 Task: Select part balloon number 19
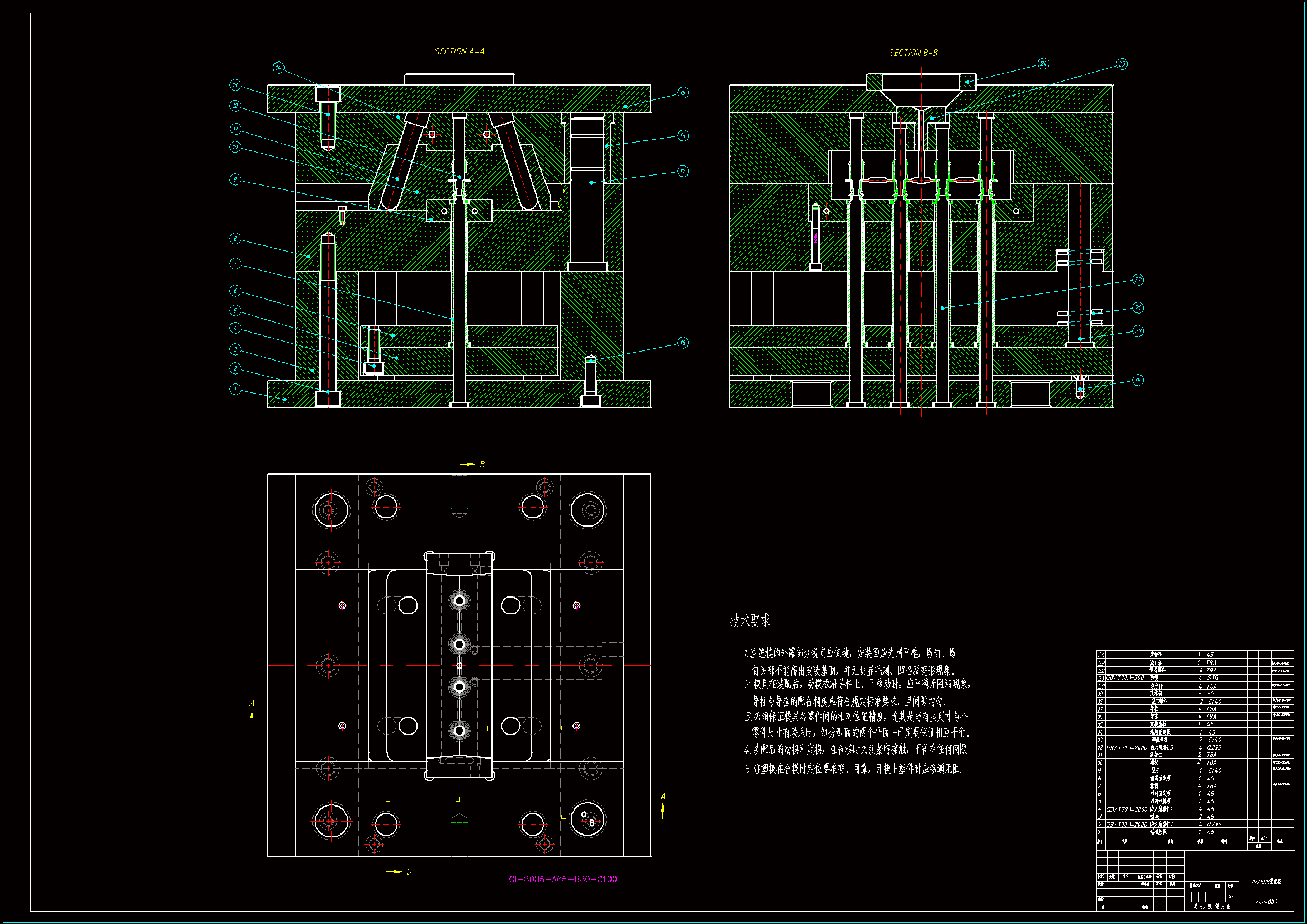[1138, 380]
